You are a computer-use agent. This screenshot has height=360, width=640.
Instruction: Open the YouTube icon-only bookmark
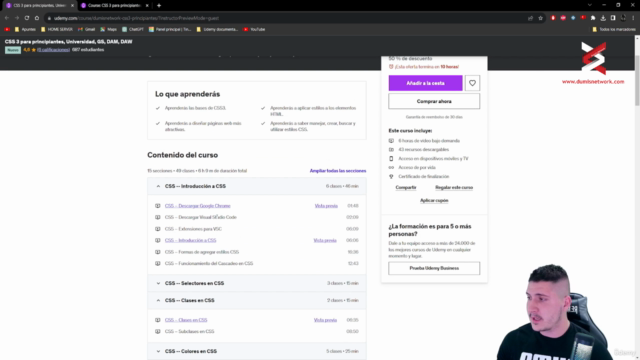coord(7,29)
